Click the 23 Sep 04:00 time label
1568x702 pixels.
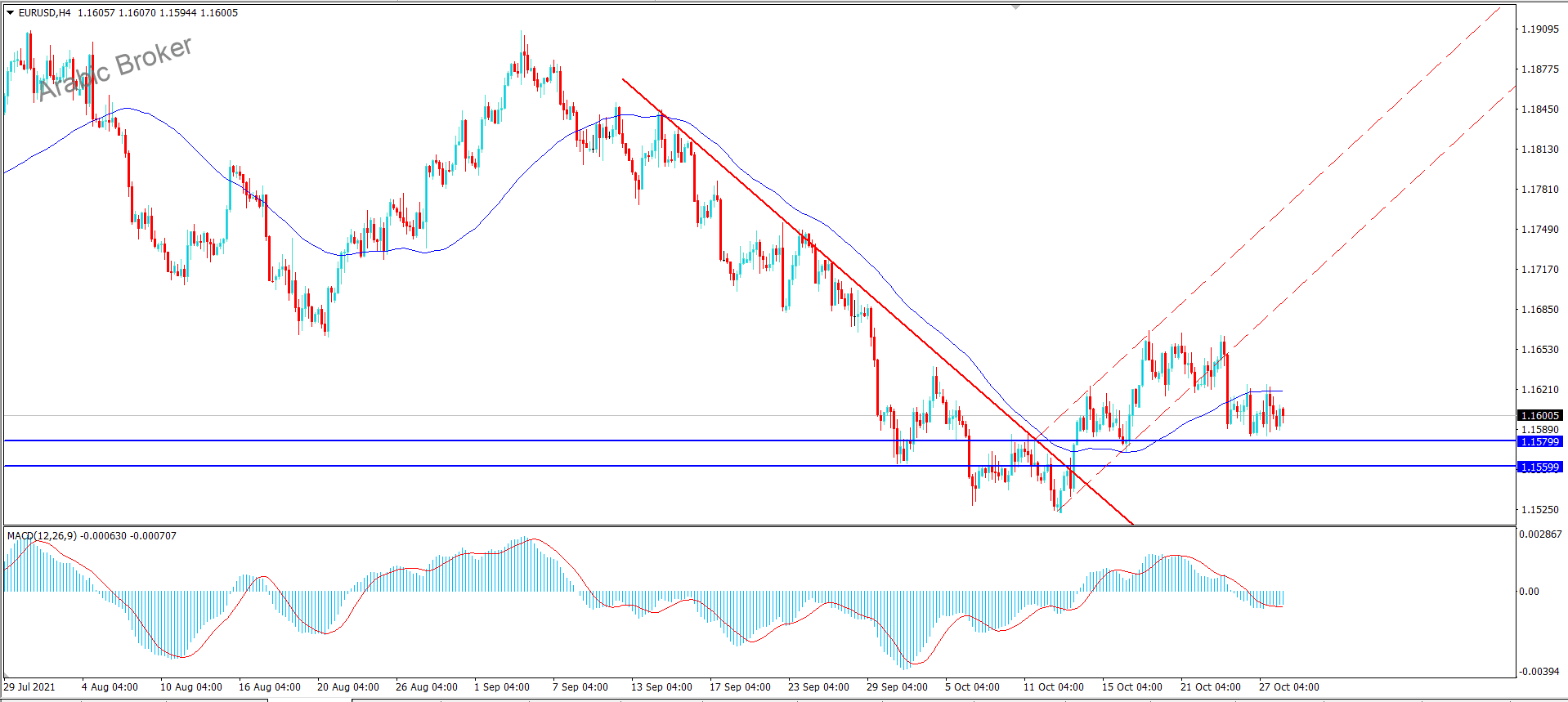pyautogui.click(x=818, y=687)
